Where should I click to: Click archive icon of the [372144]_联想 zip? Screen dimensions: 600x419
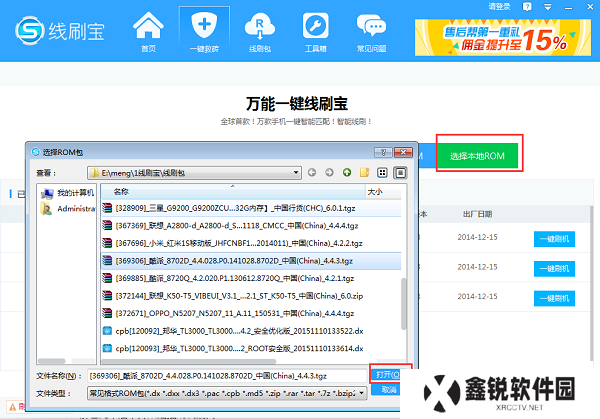[107, 296]
